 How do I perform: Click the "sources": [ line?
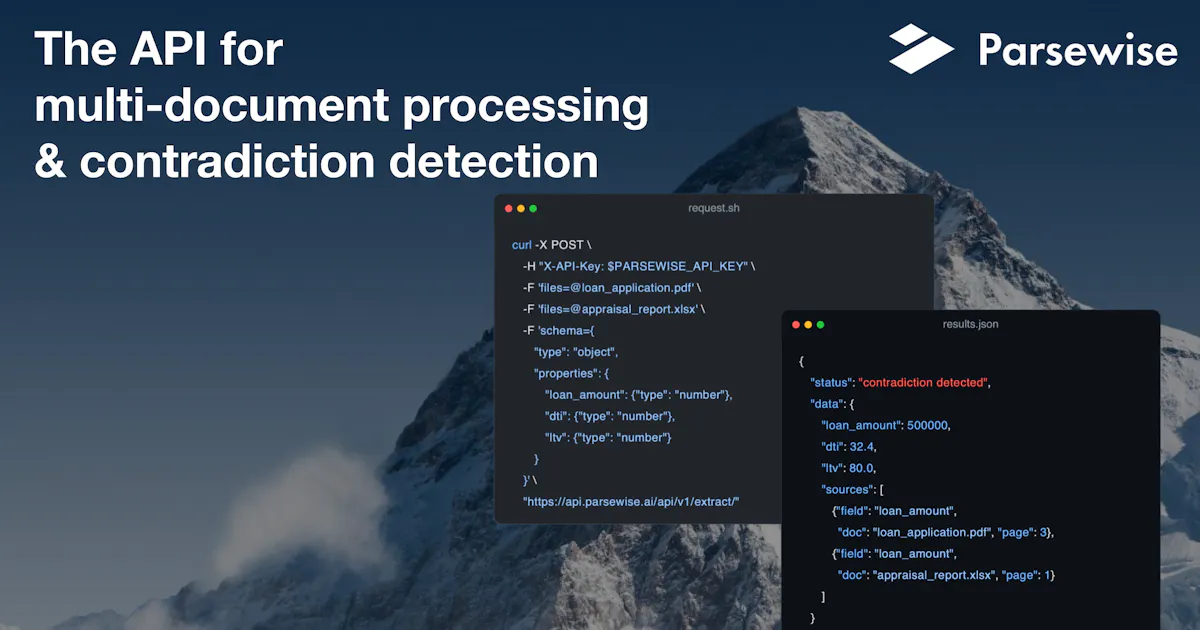tap(853, 489)
